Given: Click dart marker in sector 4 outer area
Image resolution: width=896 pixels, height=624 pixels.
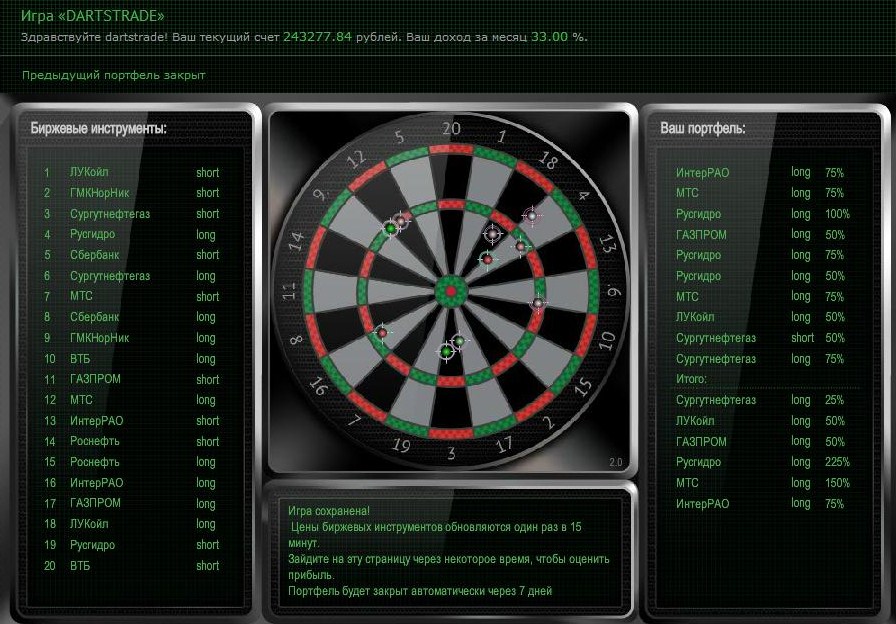Looking at the screenshot, I should 532,216.
